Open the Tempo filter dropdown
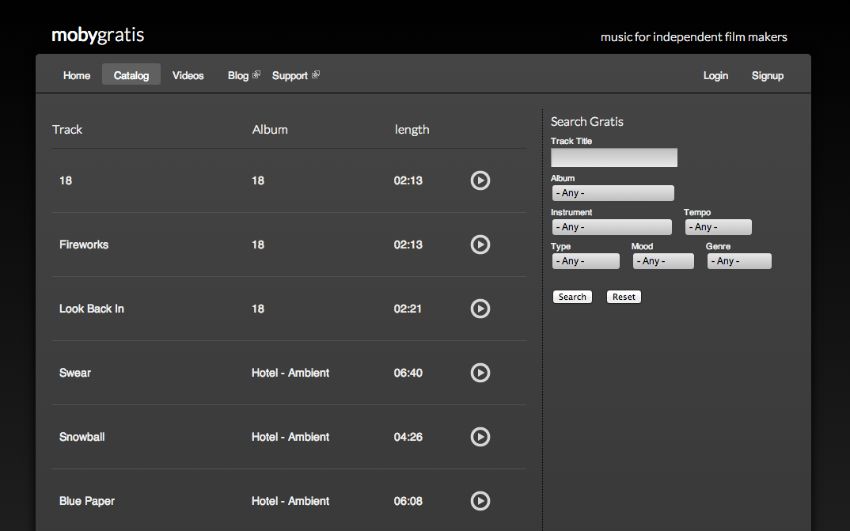 [718, 227]
